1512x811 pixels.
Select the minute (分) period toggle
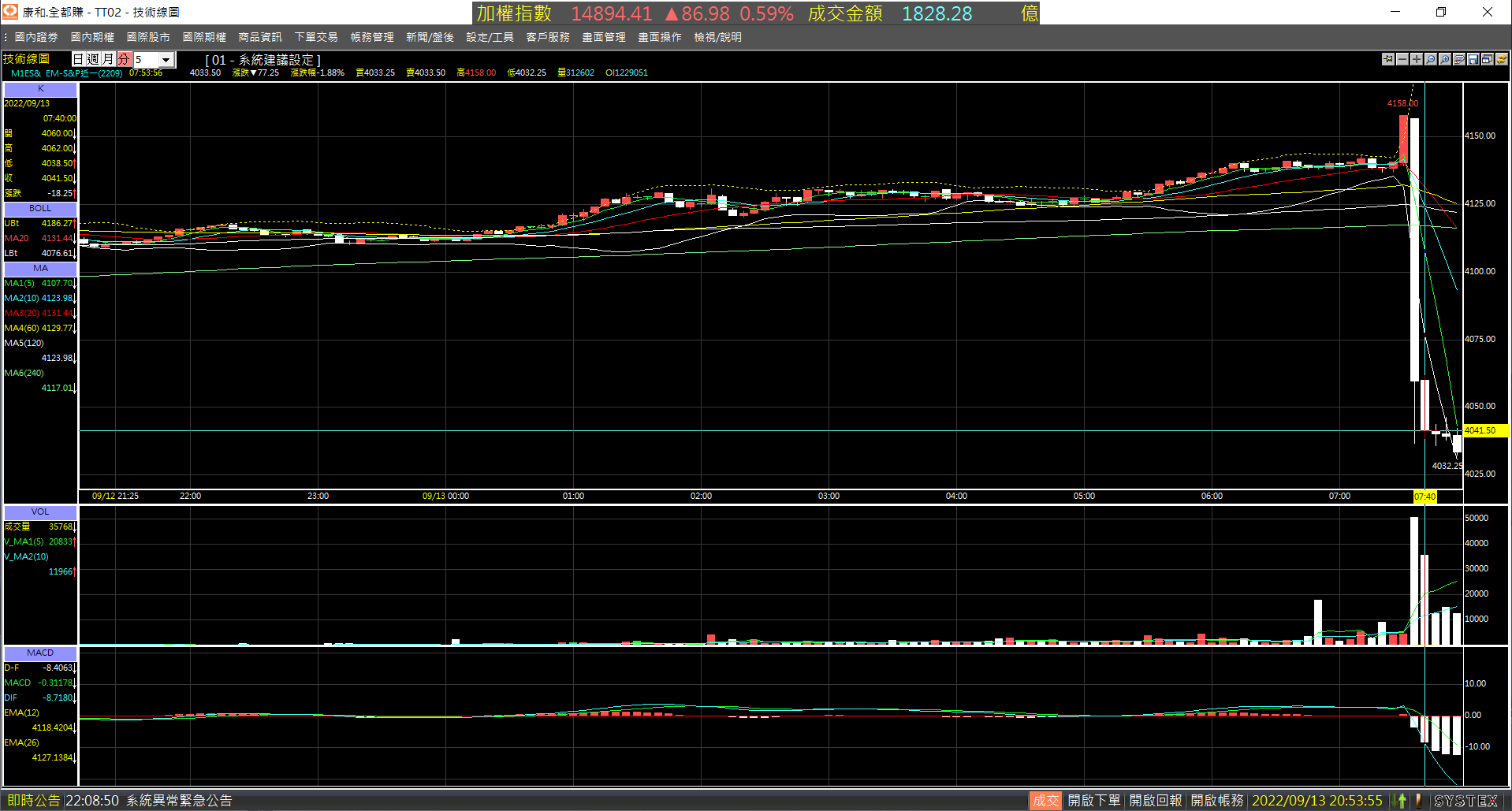tap(124, 59)
